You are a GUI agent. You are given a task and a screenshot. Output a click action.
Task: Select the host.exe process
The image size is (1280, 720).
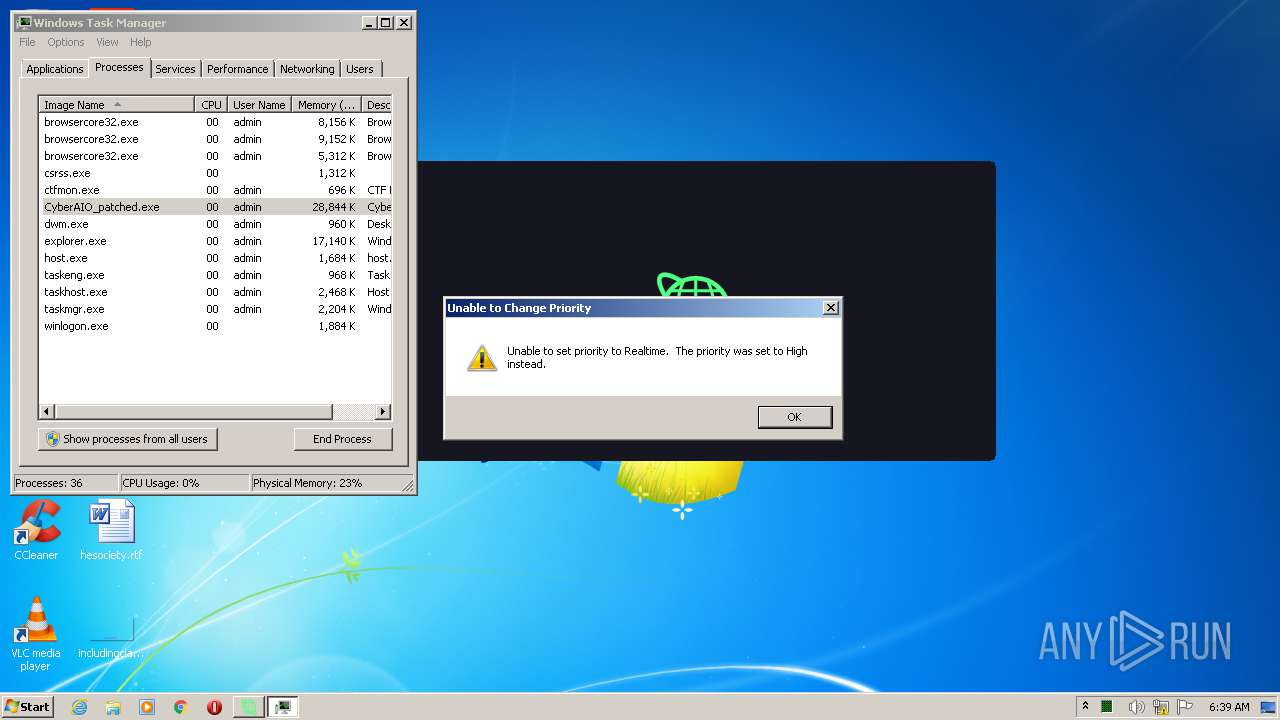215,258
